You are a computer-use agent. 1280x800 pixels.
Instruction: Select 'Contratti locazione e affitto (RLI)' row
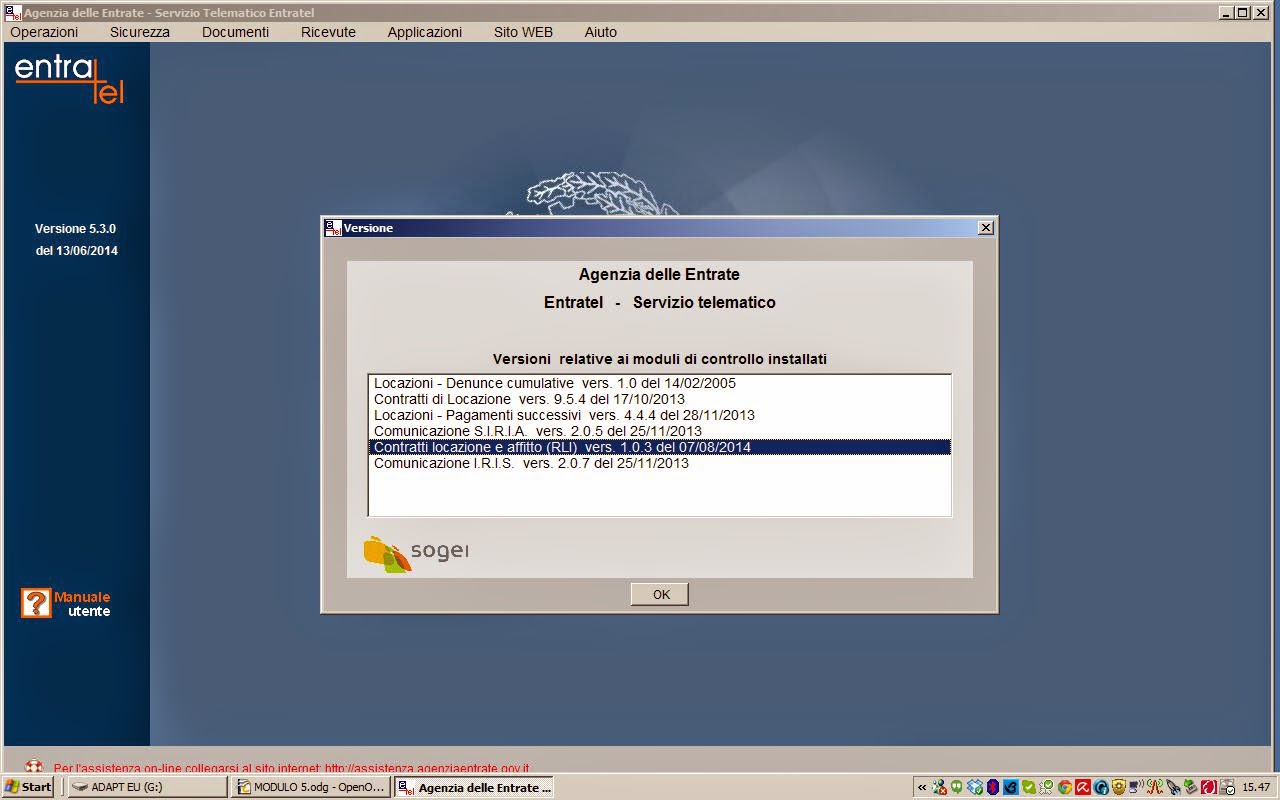pyautogui.click(x=659, y=447)
